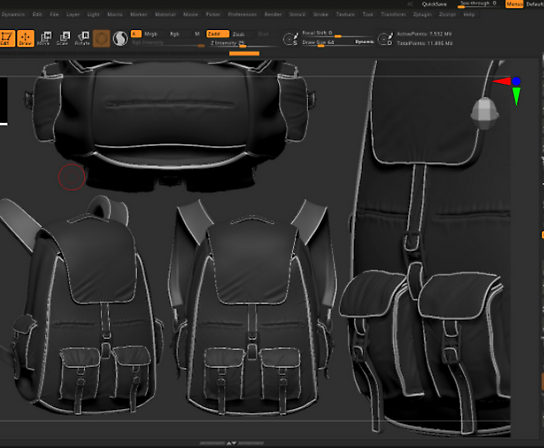Click the QuickSave button
The image size is (544, 448).
434,4
